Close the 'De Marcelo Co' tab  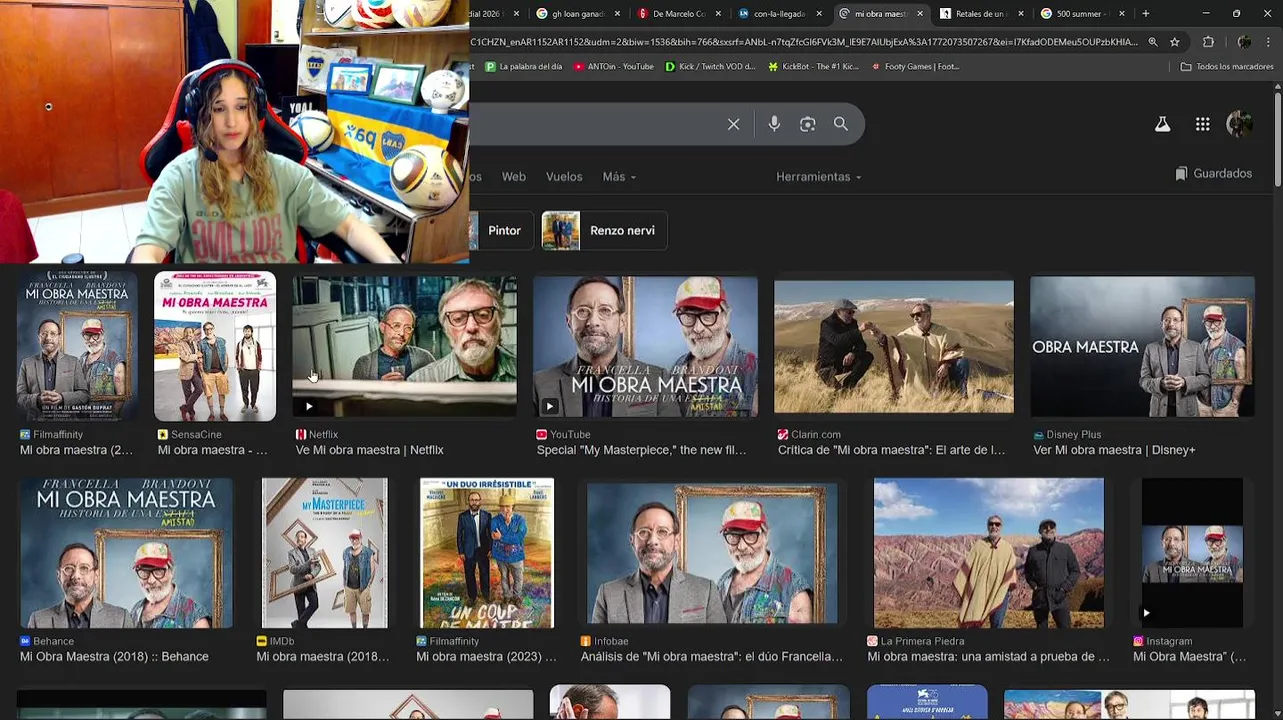click(718, 14)
